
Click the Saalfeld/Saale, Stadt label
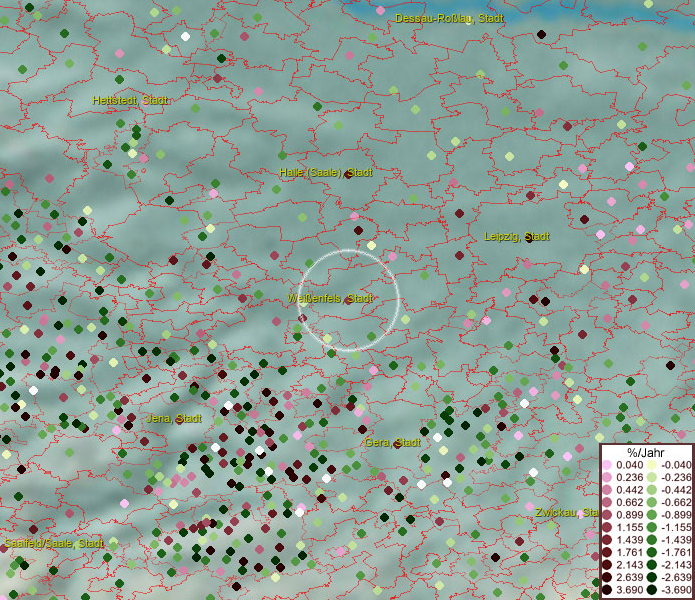[x=53, y=543]
